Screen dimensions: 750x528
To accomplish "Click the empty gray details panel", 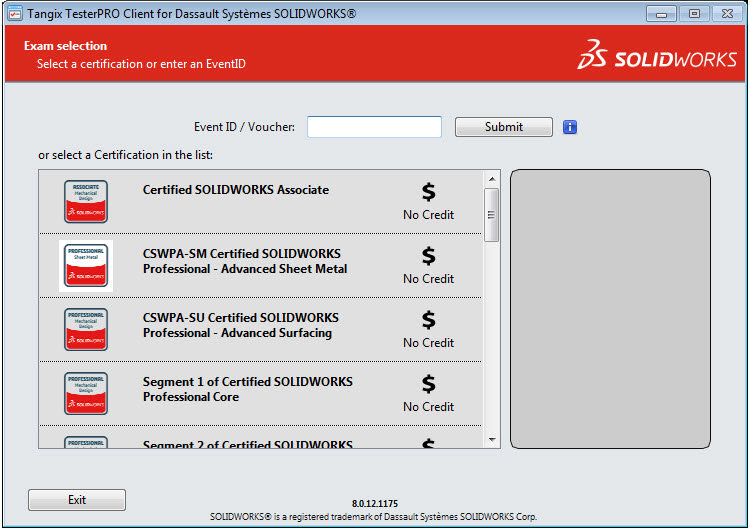I will coord(610,309).
